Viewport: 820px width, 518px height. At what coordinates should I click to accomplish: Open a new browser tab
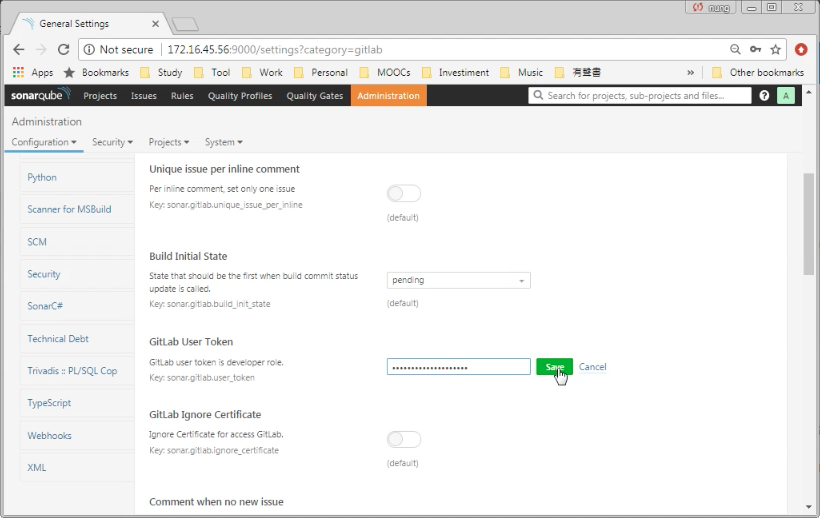pos(185,24)
